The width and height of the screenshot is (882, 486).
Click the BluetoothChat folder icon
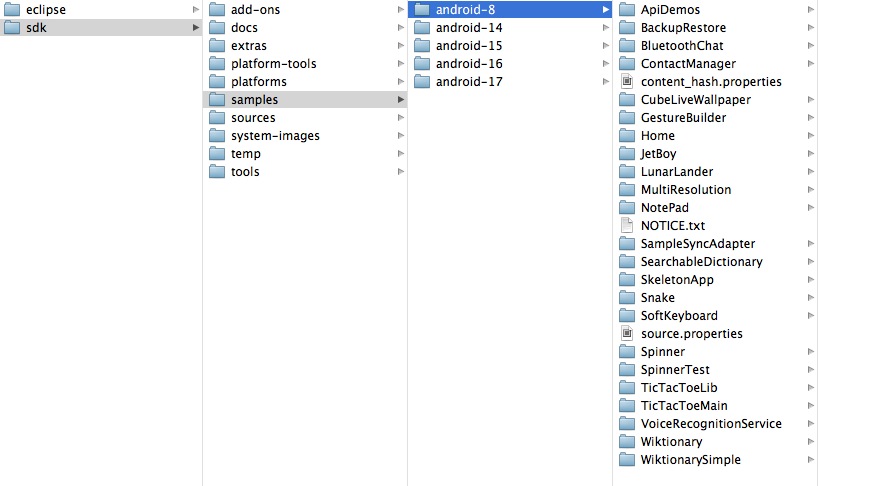pyautogui.click(x=627, y=46)
